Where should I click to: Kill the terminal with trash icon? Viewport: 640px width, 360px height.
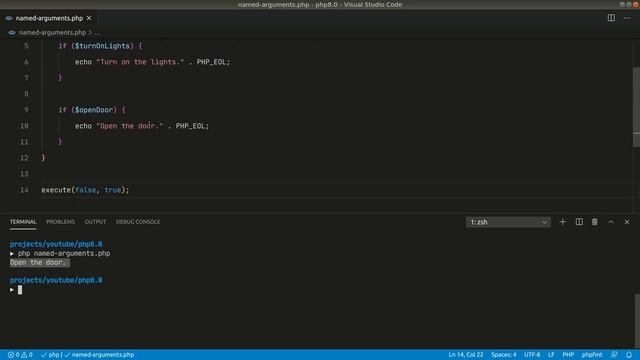point(595,222)
